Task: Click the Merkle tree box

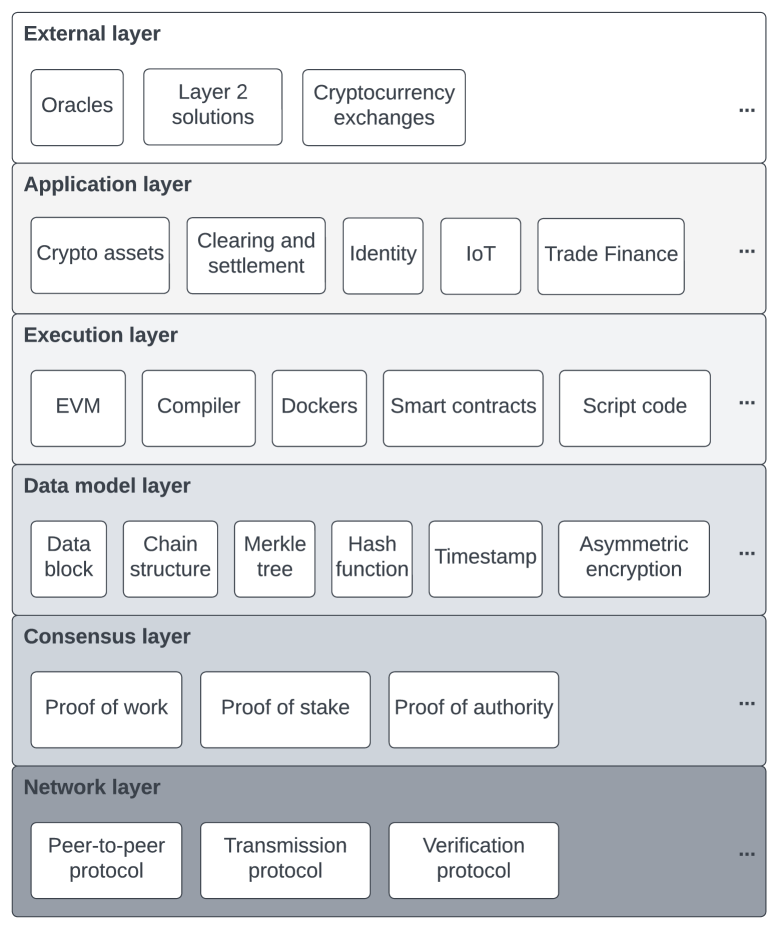Action: (275, 558)
